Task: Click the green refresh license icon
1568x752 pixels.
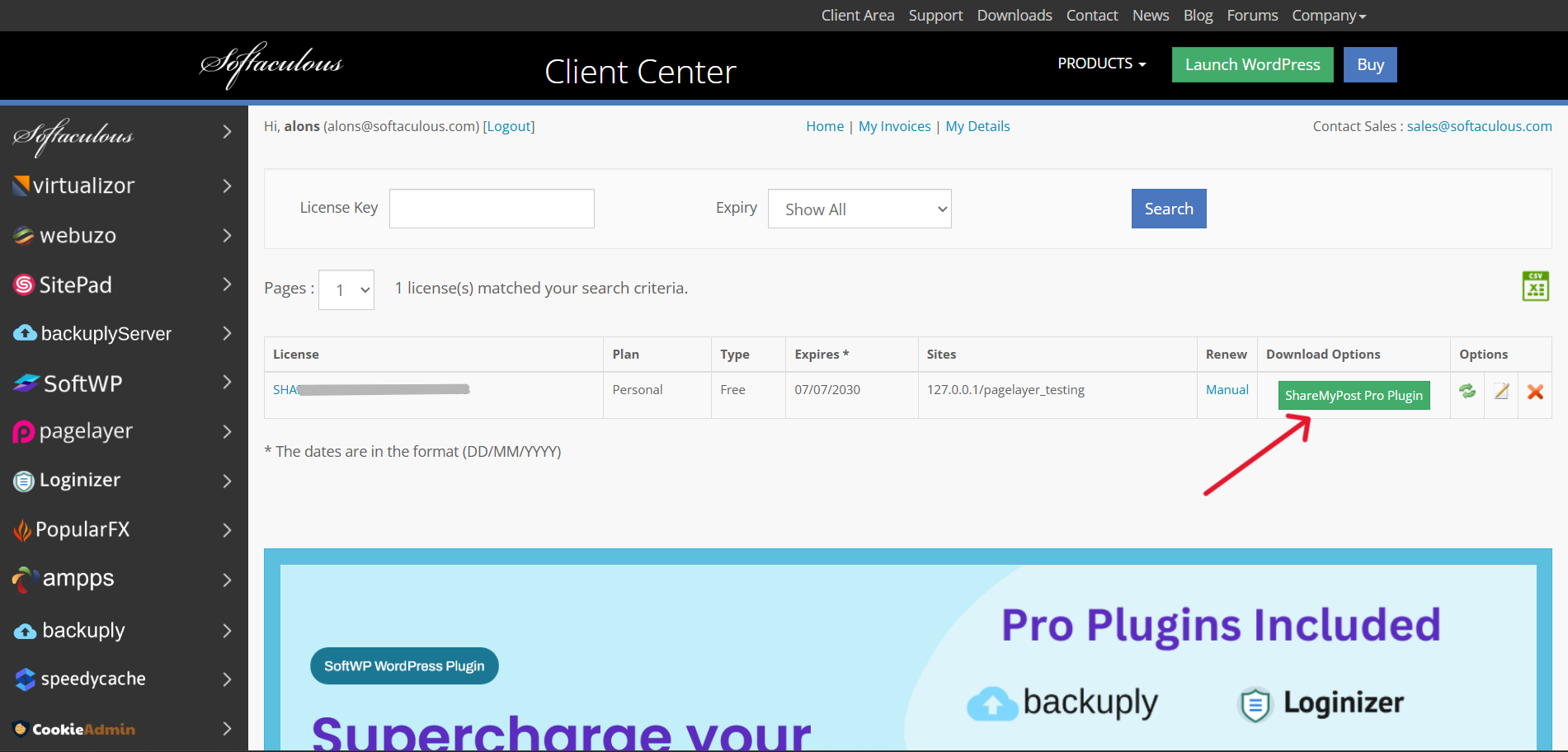Action: pos(1467,392)
